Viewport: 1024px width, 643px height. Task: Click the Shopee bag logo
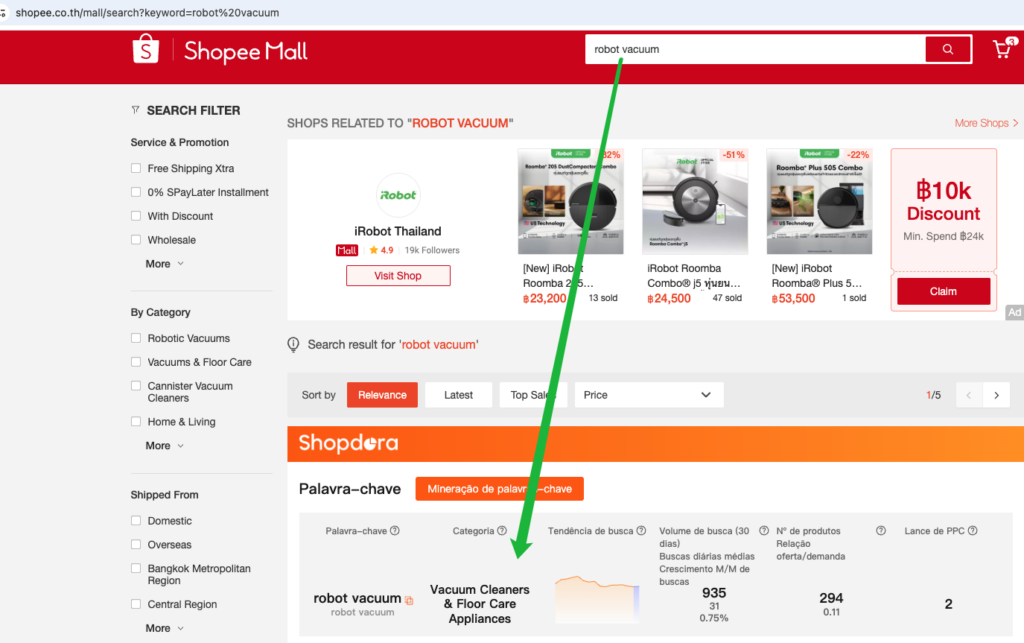146,49
